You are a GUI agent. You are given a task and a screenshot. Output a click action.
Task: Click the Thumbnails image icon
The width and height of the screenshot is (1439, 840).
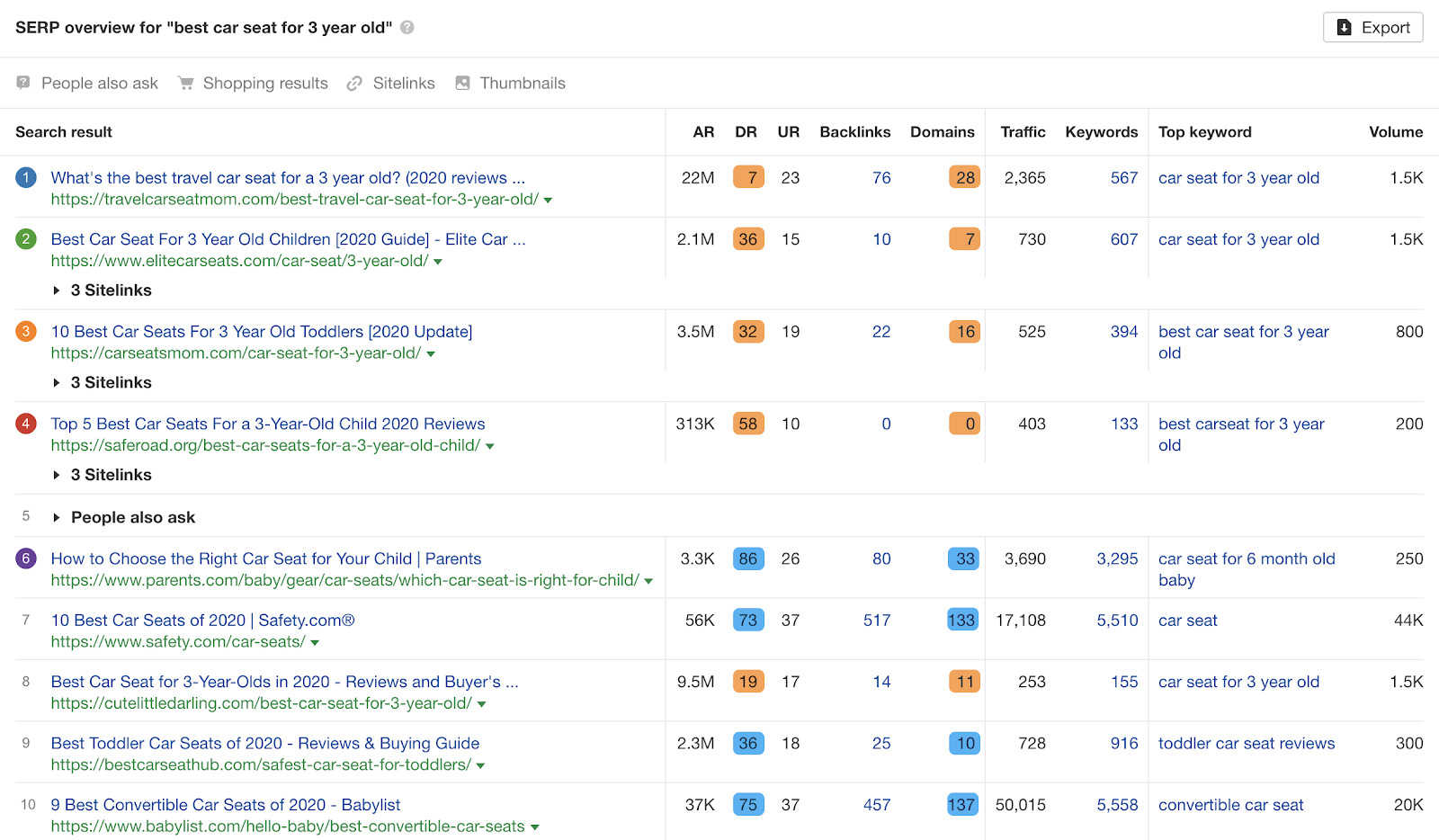(462, 83)
